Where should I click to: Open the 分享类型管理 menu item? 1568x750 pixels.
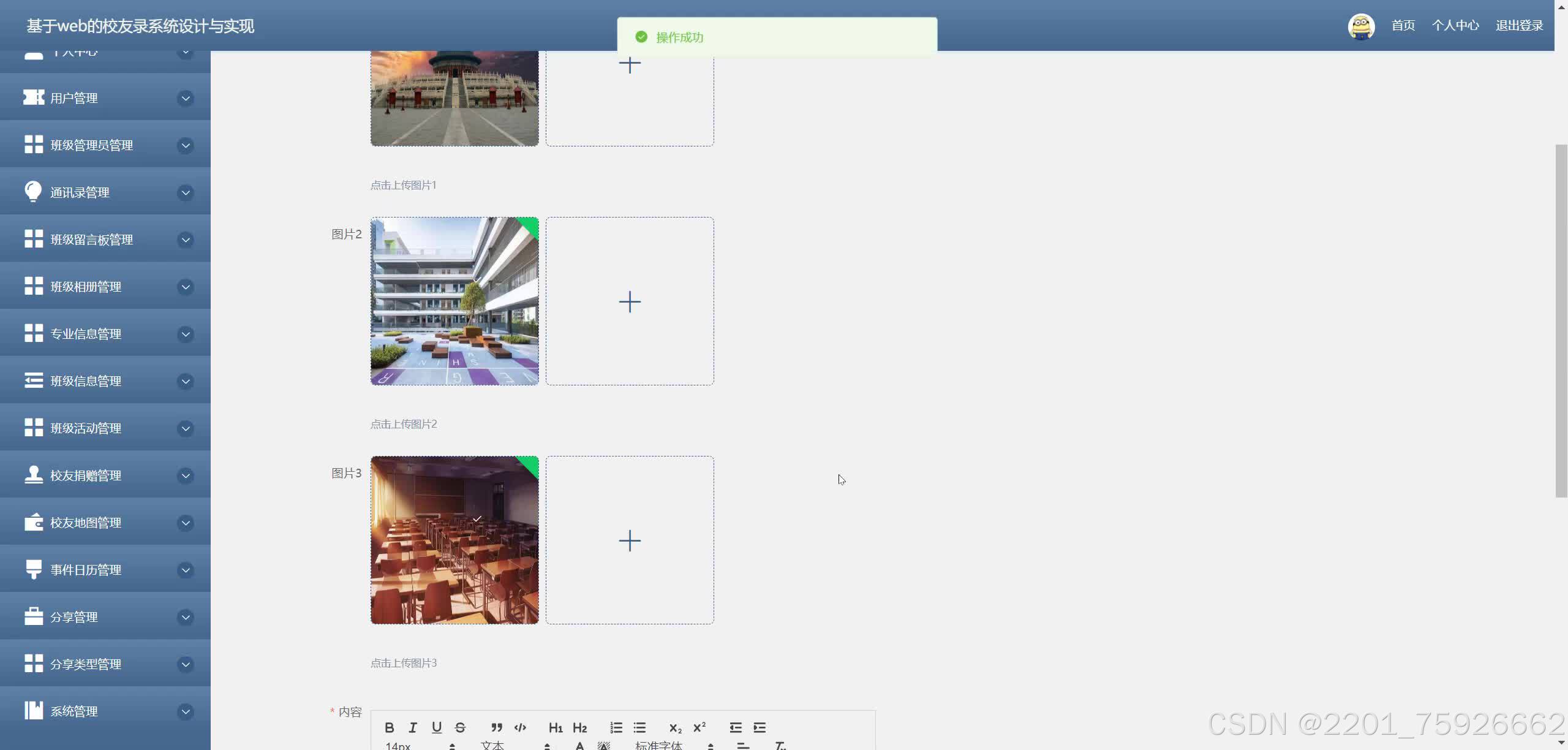pyautogui.click(x=86, y=664)
